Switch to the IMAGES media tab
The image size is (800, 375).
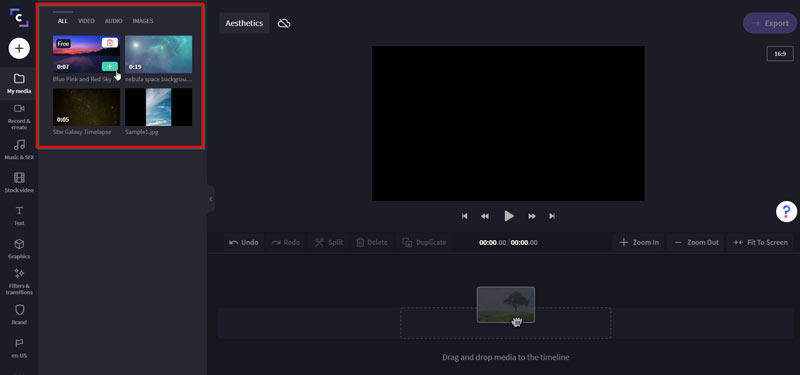click(143, 21)
